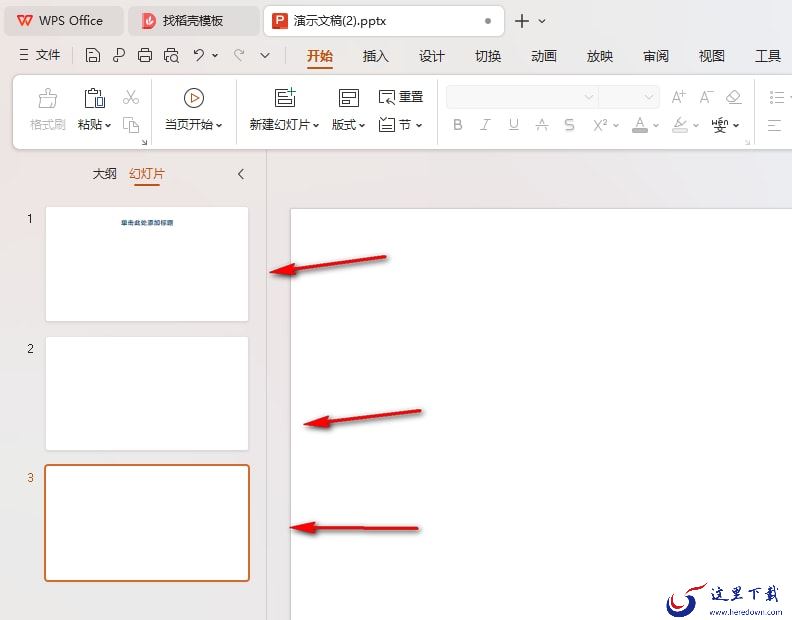Expand quick access toolbar customization arrow

pos(265,55)
